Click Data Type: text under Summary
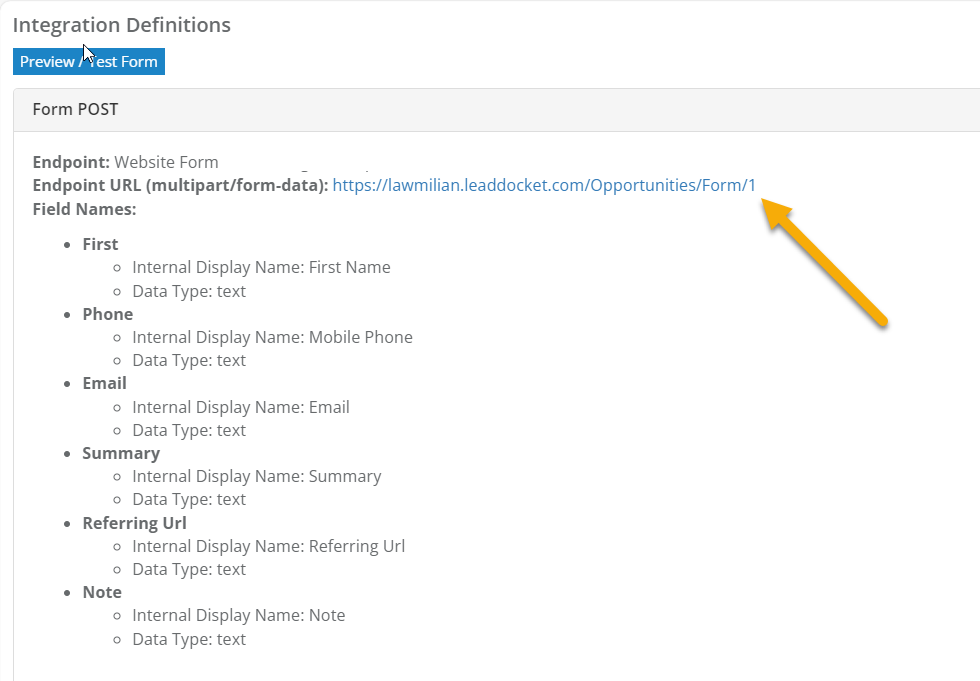The image size is (980, 681). tap(189, 498)
